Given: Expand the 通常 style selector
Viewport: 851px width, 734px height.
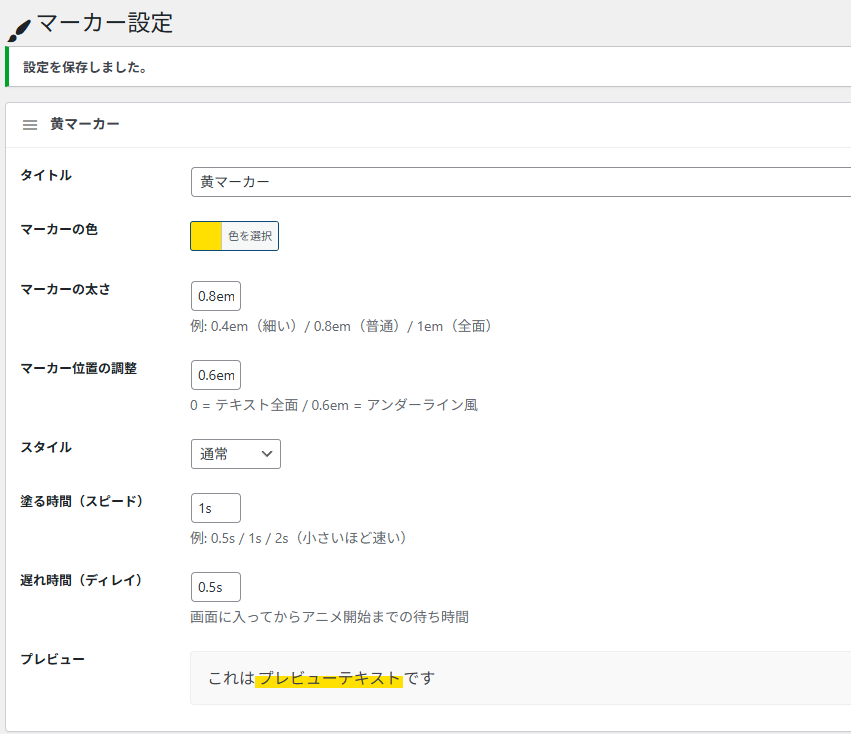Looking at the screenshot, I should pos(235,454).
